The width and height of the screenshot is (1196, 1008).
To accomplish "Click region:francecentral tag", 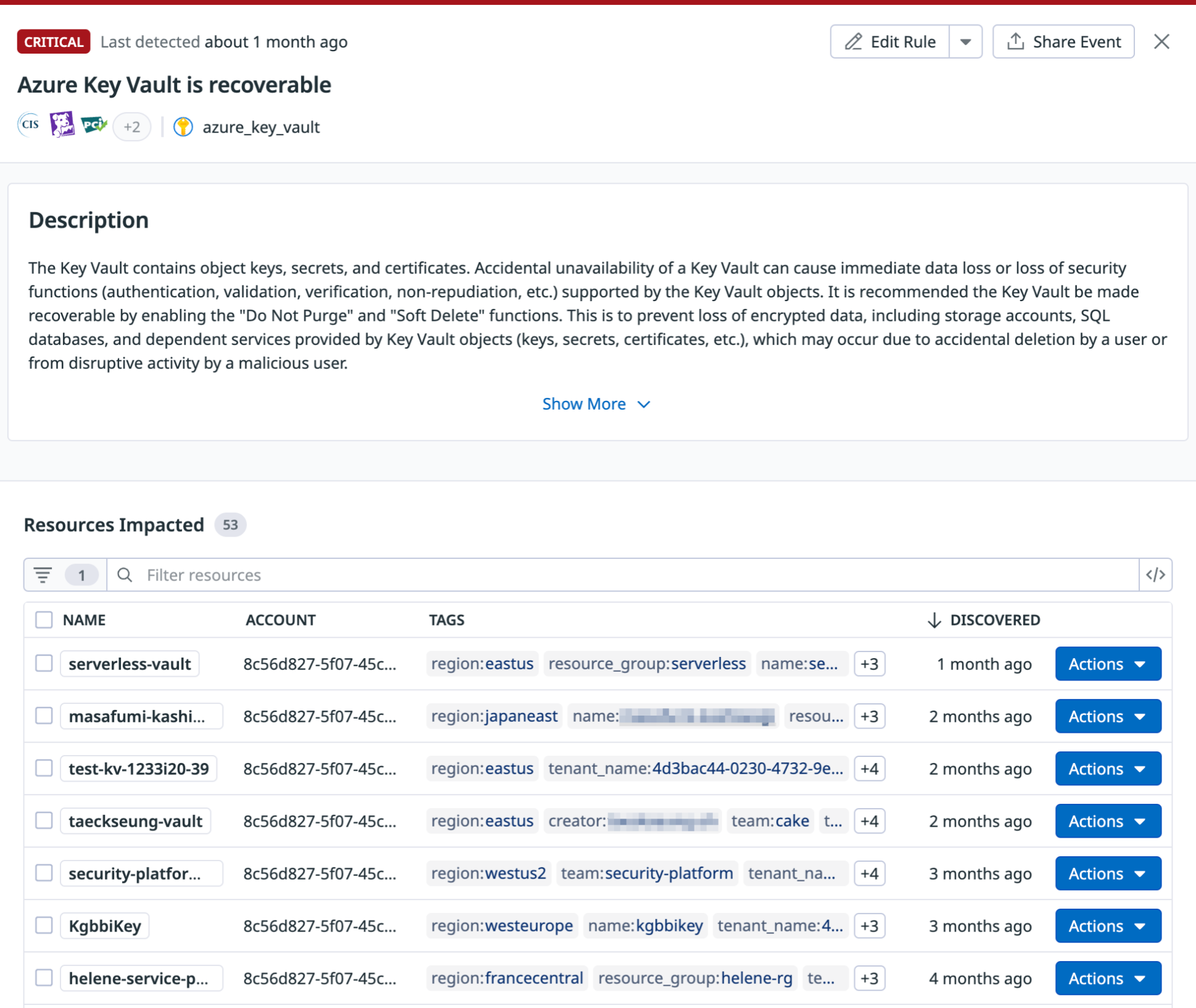I will [507, 978].
